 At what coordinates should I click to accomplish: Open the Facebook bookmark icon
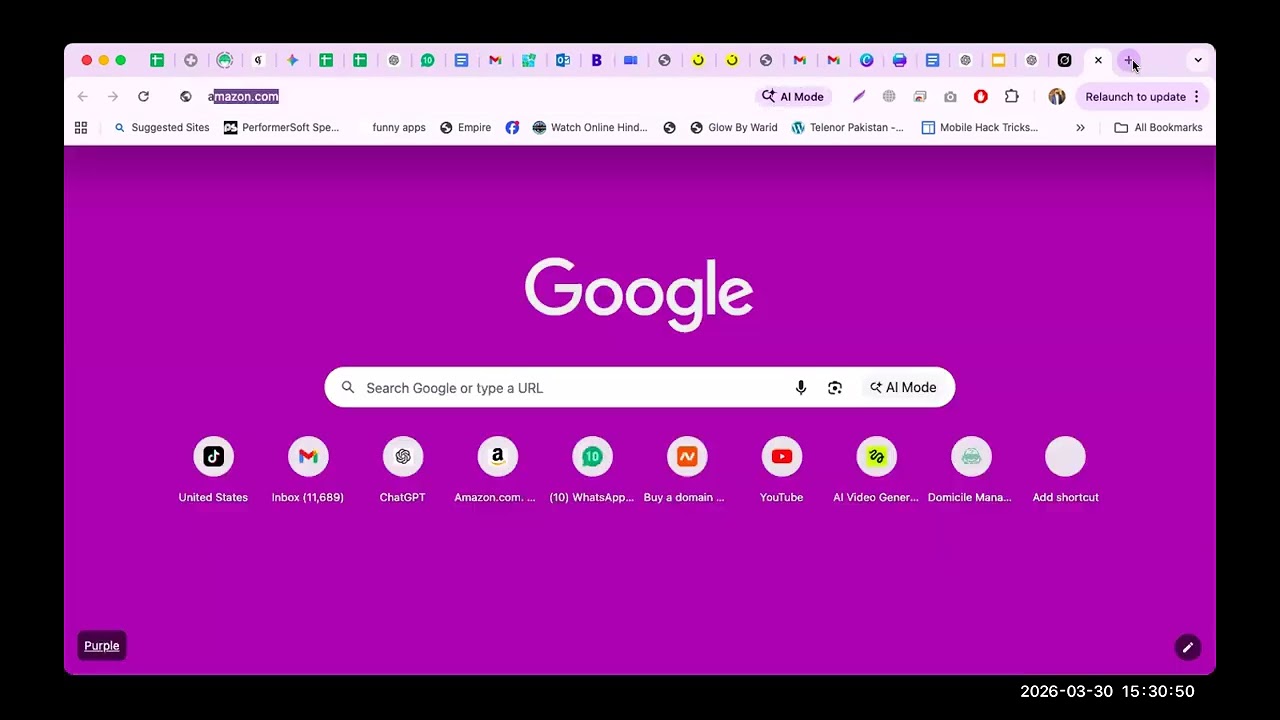(x=512, y=128)
